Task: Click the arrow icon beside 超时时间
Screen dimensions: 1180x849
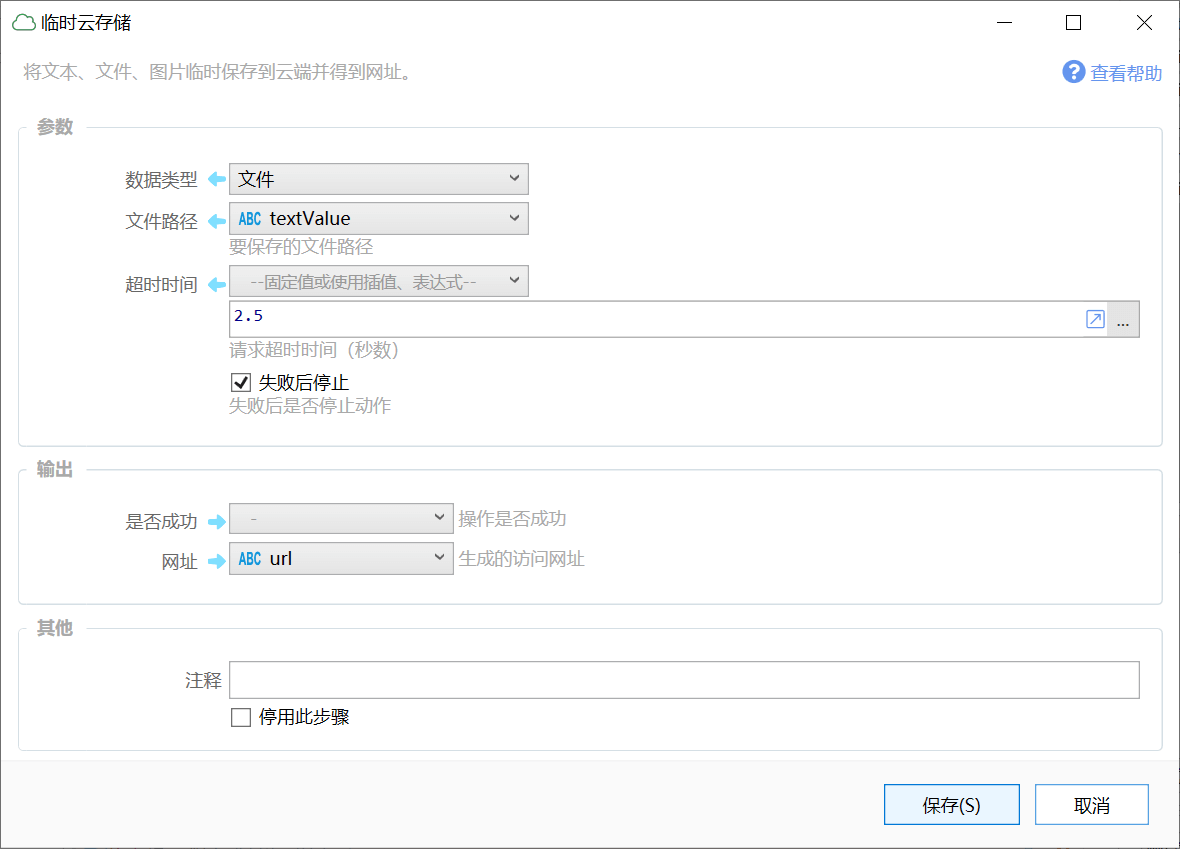Action: point(216,285)
